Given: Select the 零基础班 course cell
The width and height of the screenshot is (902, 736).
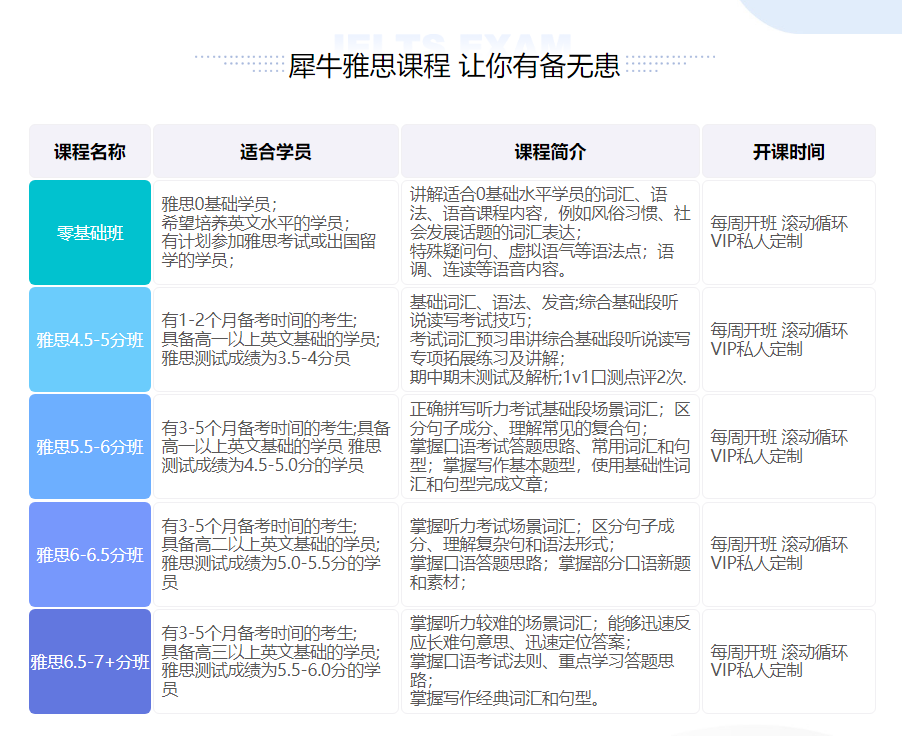Looking at the screenshot, I should click(x=90, y=232).
